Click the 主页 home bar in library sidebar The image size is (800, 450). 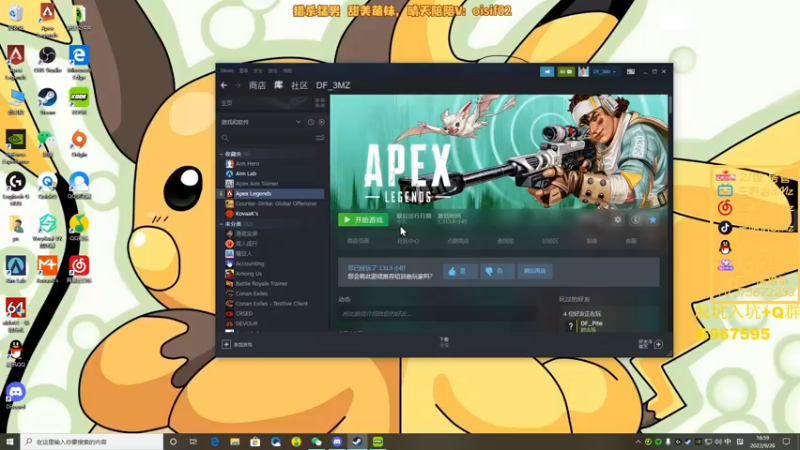pyautogui.click(x=265, y=103)
